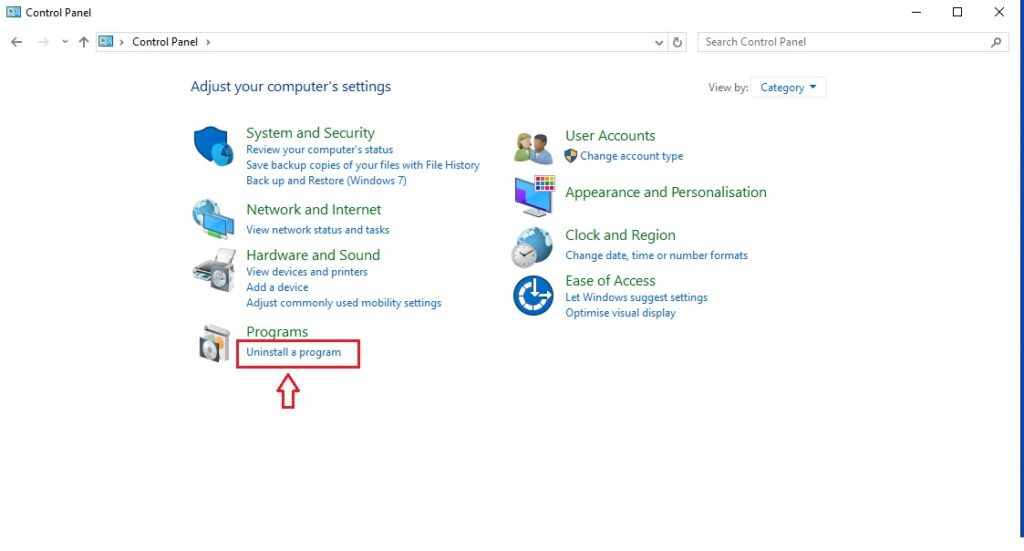
Task: Click the Hardware and Sound printer icon
Action: point(214,270)
